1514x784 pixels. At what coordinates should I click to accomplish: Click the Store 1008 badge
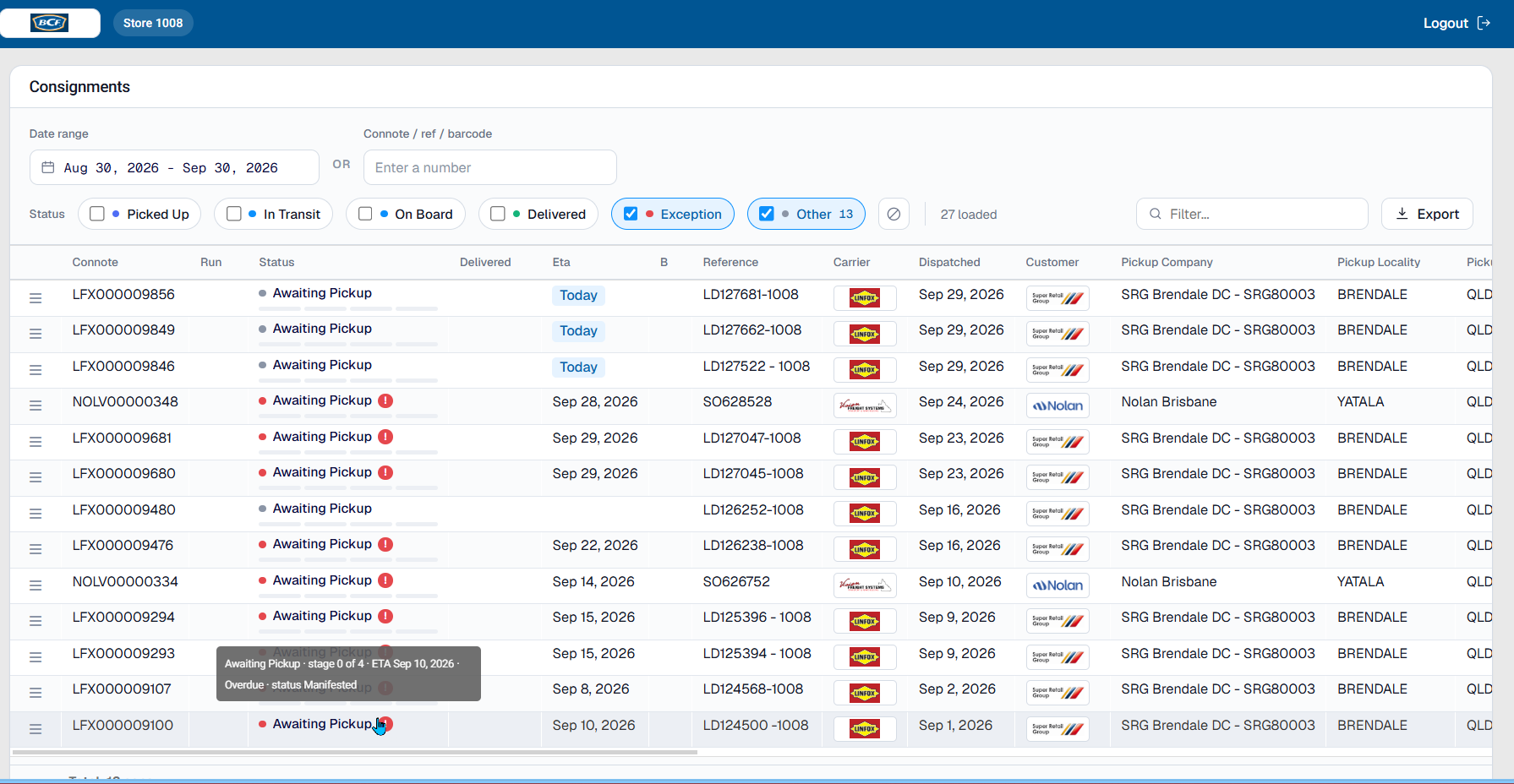(153, 23)
